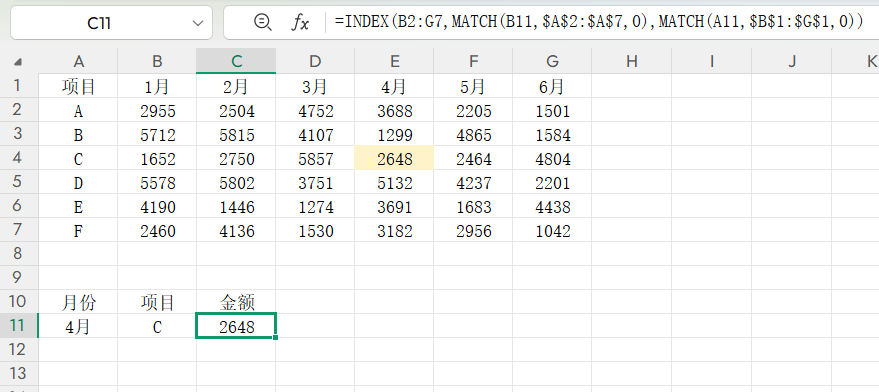This screenshot has width=879, height=392.
Task: Click cell with value 2201
Action: (553, 182)
